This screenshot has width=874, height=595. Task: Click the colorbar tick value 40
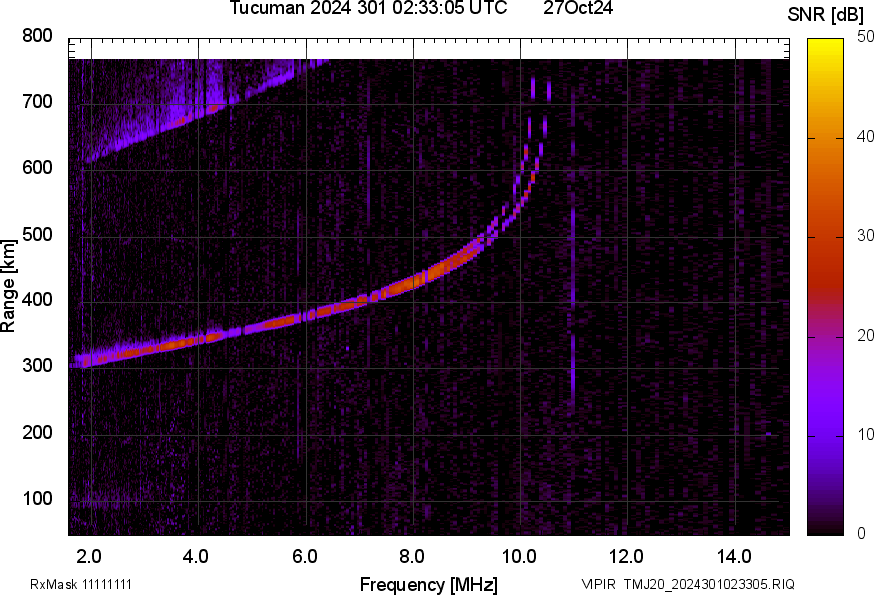point(865,137)
